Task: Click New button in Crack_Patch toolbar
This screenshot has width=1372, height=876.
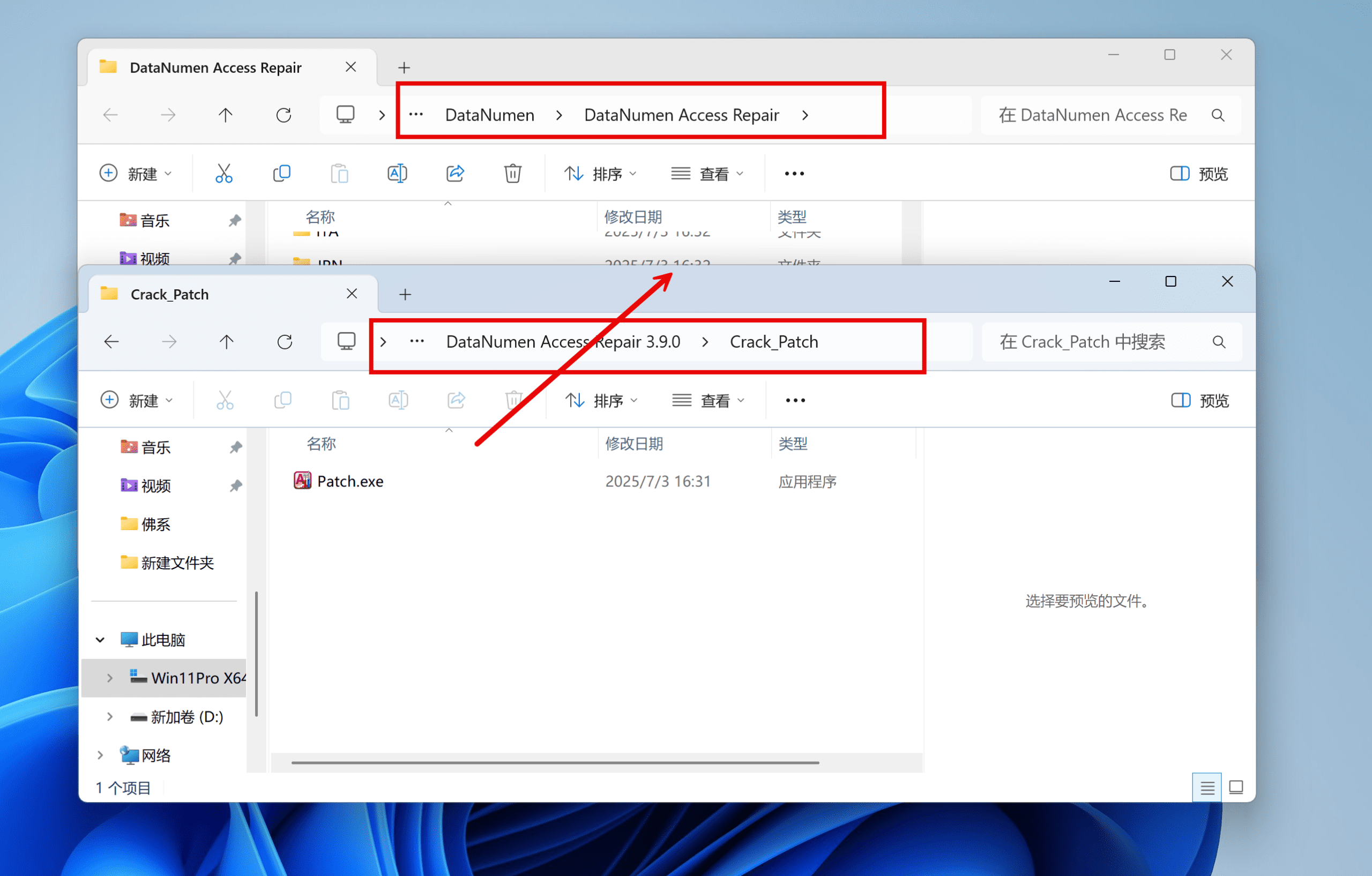Action: point(136,400)
